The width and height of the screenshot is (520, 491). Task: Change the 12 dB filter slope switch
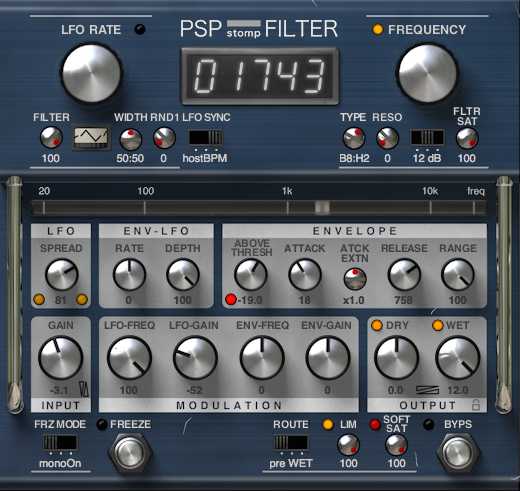(x=427, y=137)
